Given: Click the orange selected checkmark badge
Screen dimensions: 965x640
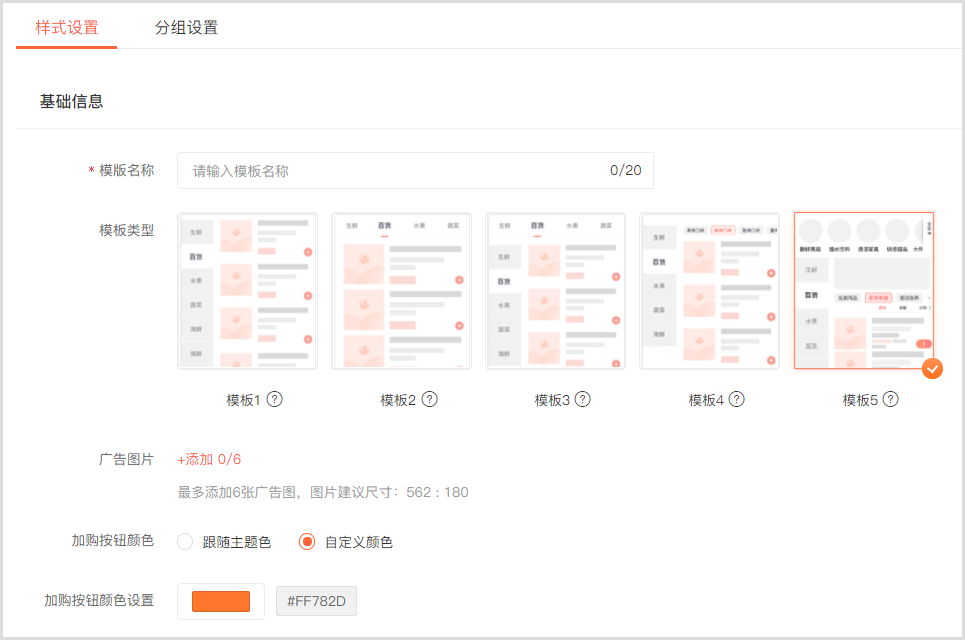Looking at the screenshot, I should click(932, 369).
